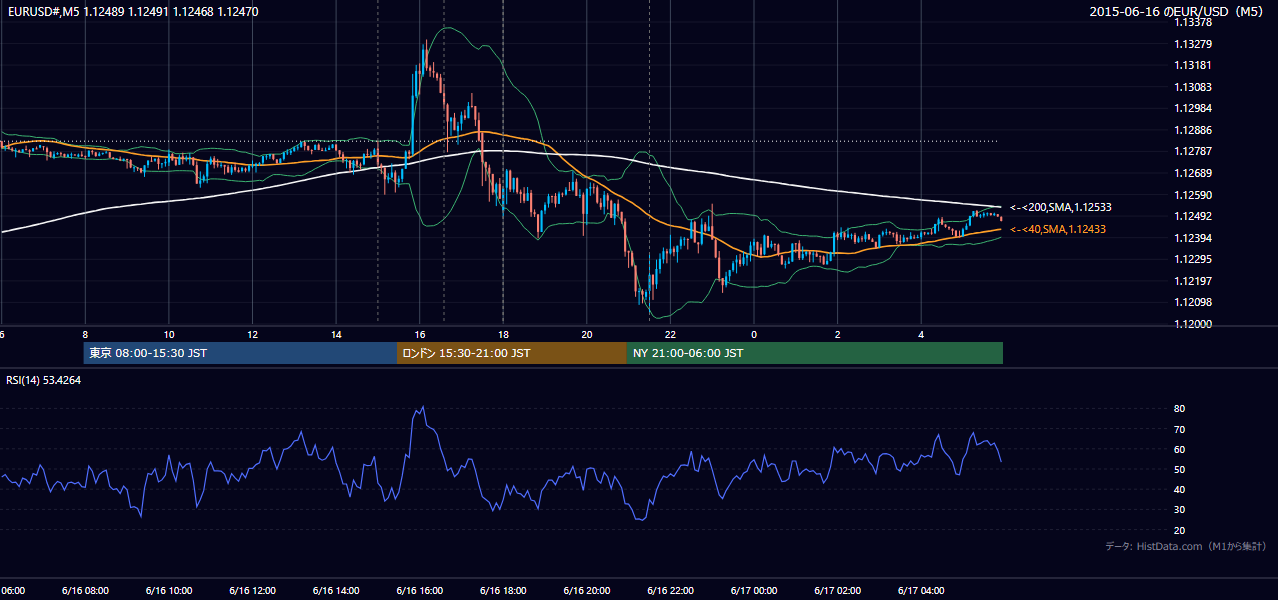The width and height of the screenshot is (1278, 600).
Task: Click price axis value 1.12197
Action: 1193,281
